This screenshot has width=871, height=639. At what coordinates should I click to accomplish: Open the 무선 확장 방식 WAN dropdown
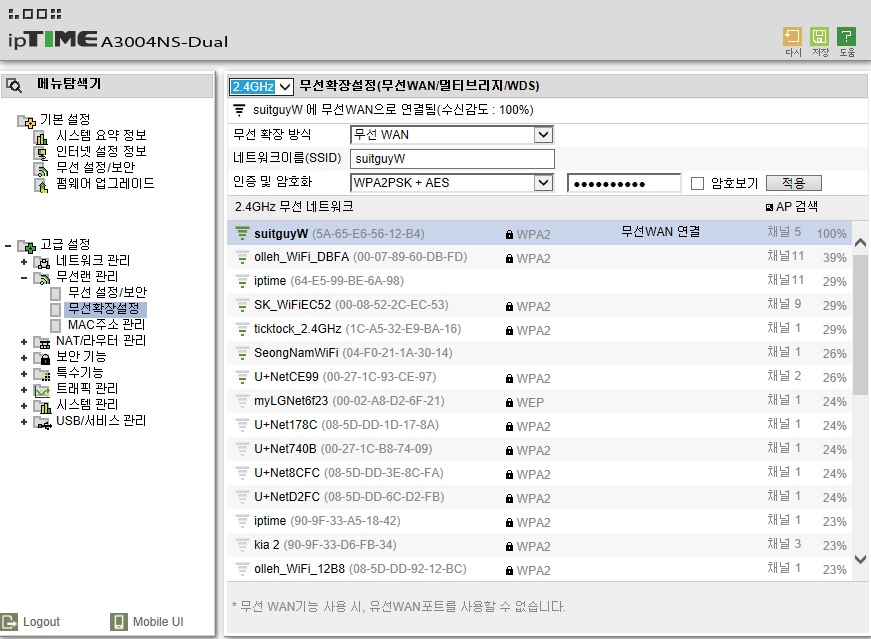point(452,134)
